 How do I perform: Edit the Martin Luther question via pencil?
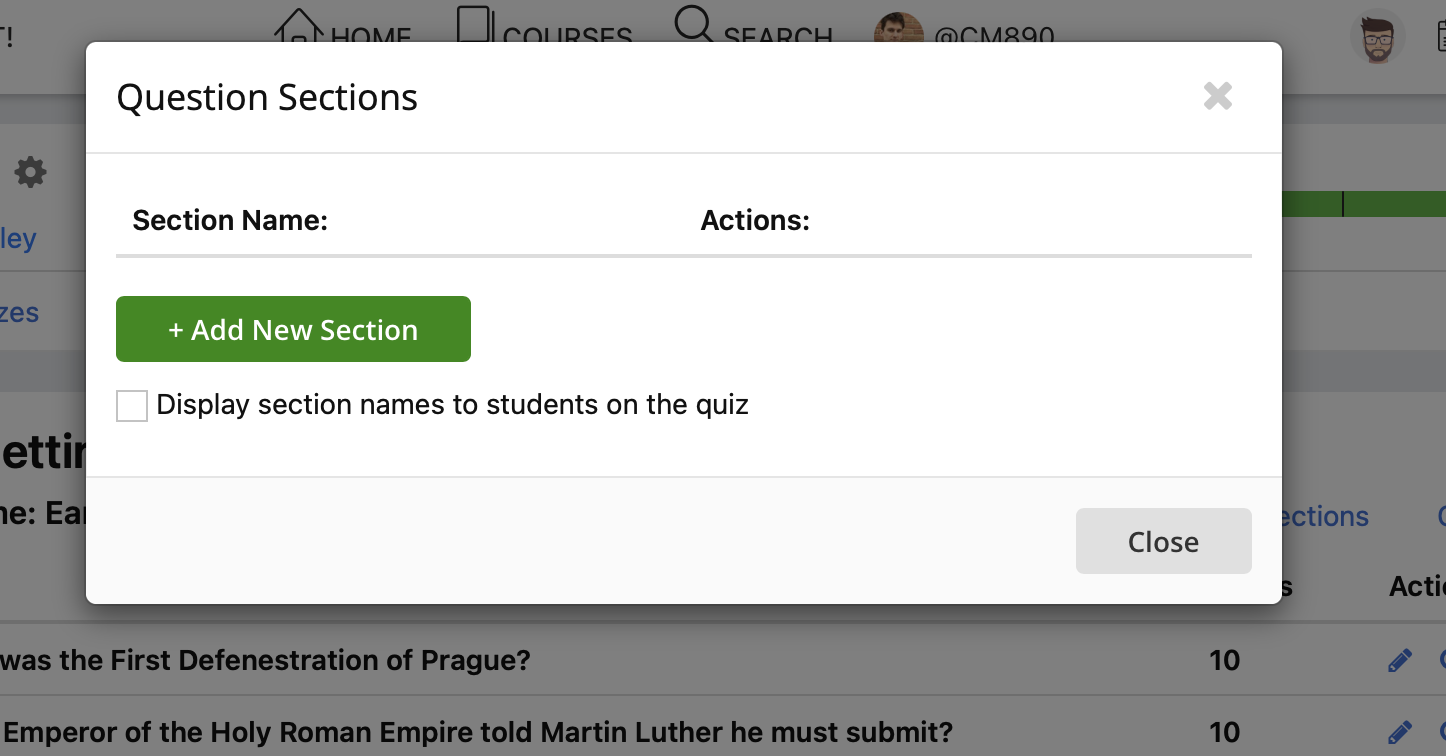pos(1400,732)
